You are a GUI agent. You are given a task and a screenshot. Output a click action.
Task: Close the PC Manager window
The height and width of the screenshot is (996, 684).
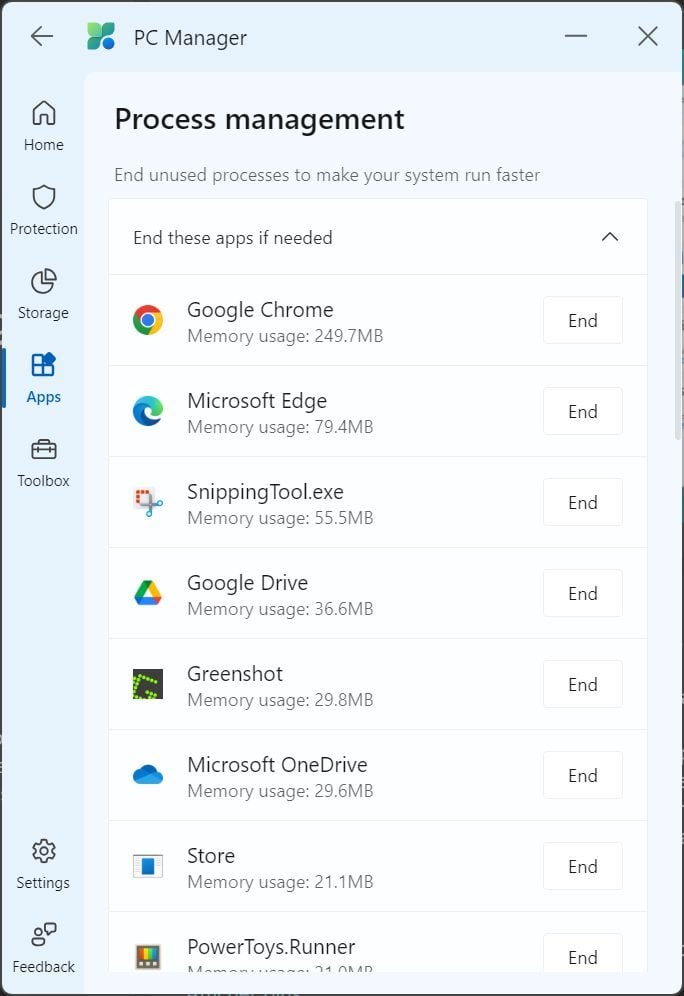coord(648,36)
